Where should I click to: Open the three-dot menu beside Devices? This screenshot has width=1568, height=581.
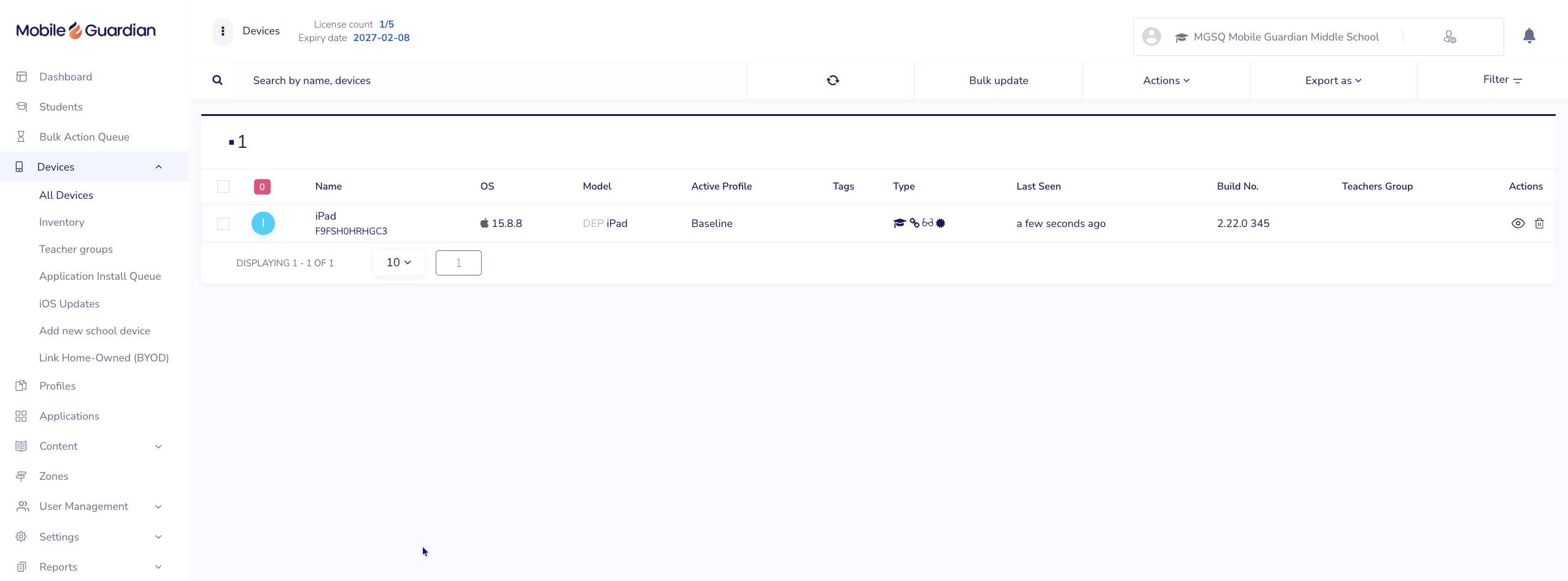223,31
